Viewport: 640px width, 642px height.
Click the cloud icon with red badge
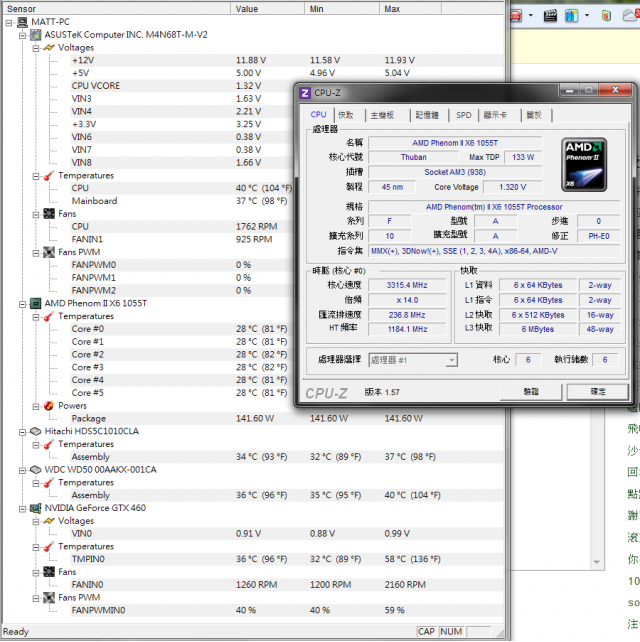point(631,15)
